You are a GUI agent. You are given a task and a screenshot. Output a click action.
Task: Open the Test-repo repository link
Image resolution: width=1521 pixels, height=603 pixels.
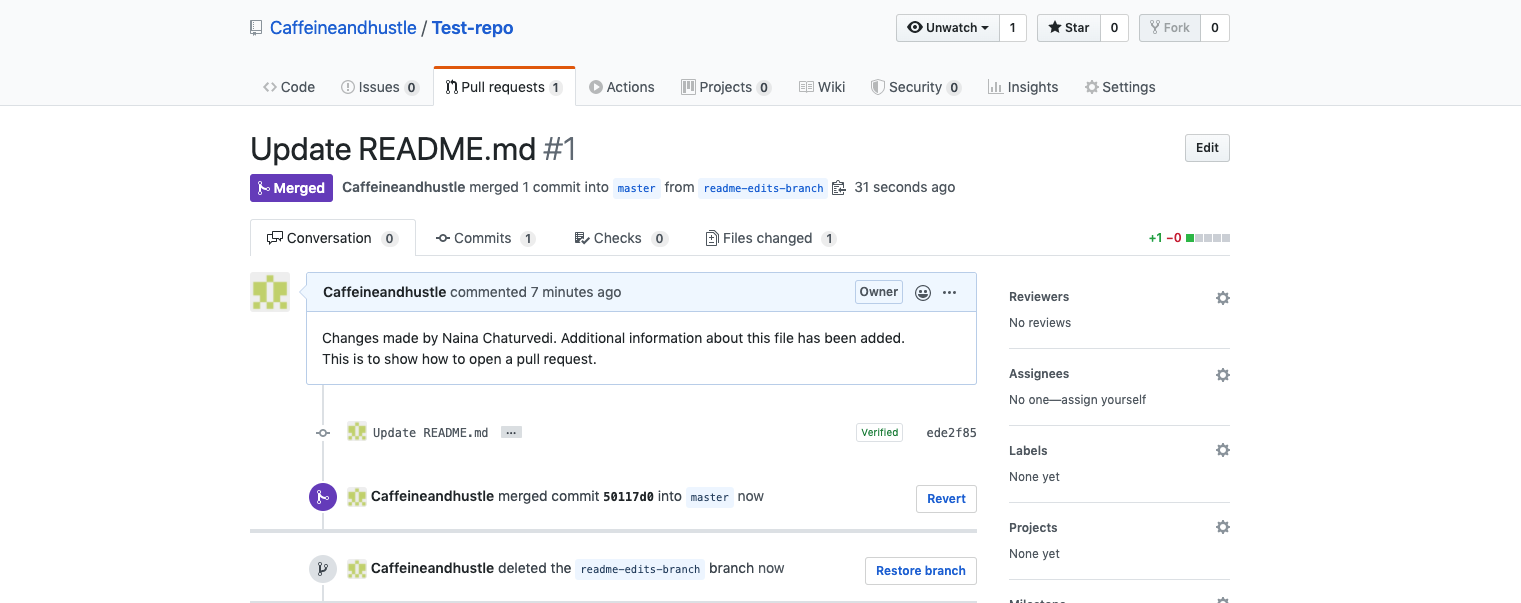(x=473, y=28)
